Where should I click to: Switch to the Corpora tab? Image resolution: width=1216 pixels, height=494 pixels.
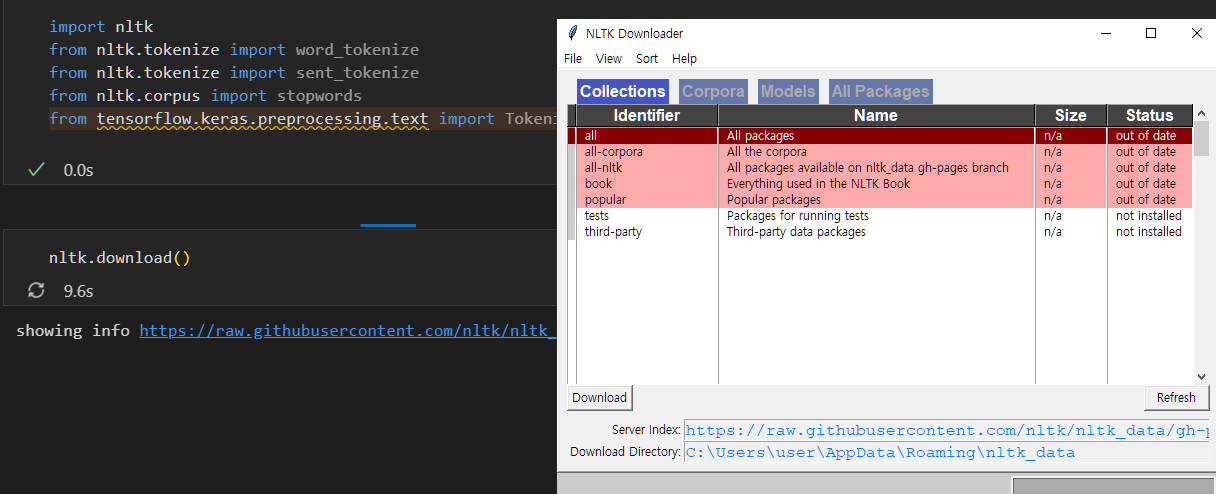click(x=713, y=92)
